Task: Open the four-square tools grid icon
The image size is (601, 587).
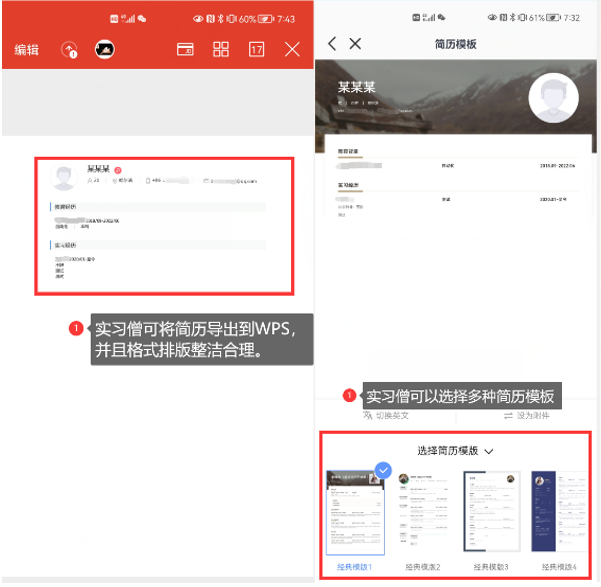Action: pyautogui.click(x=221, y=49)
